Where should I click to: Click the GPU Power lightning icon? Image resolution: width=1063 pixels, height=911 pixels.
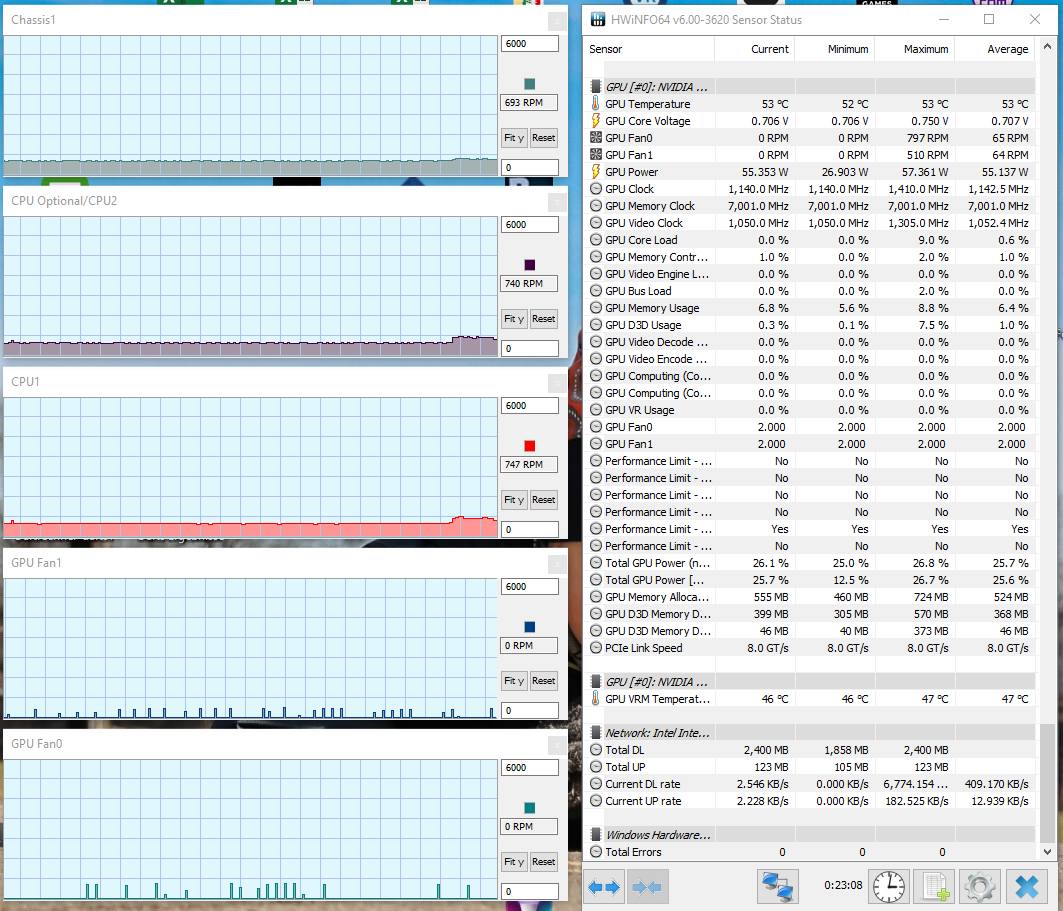tap(595, 171)
